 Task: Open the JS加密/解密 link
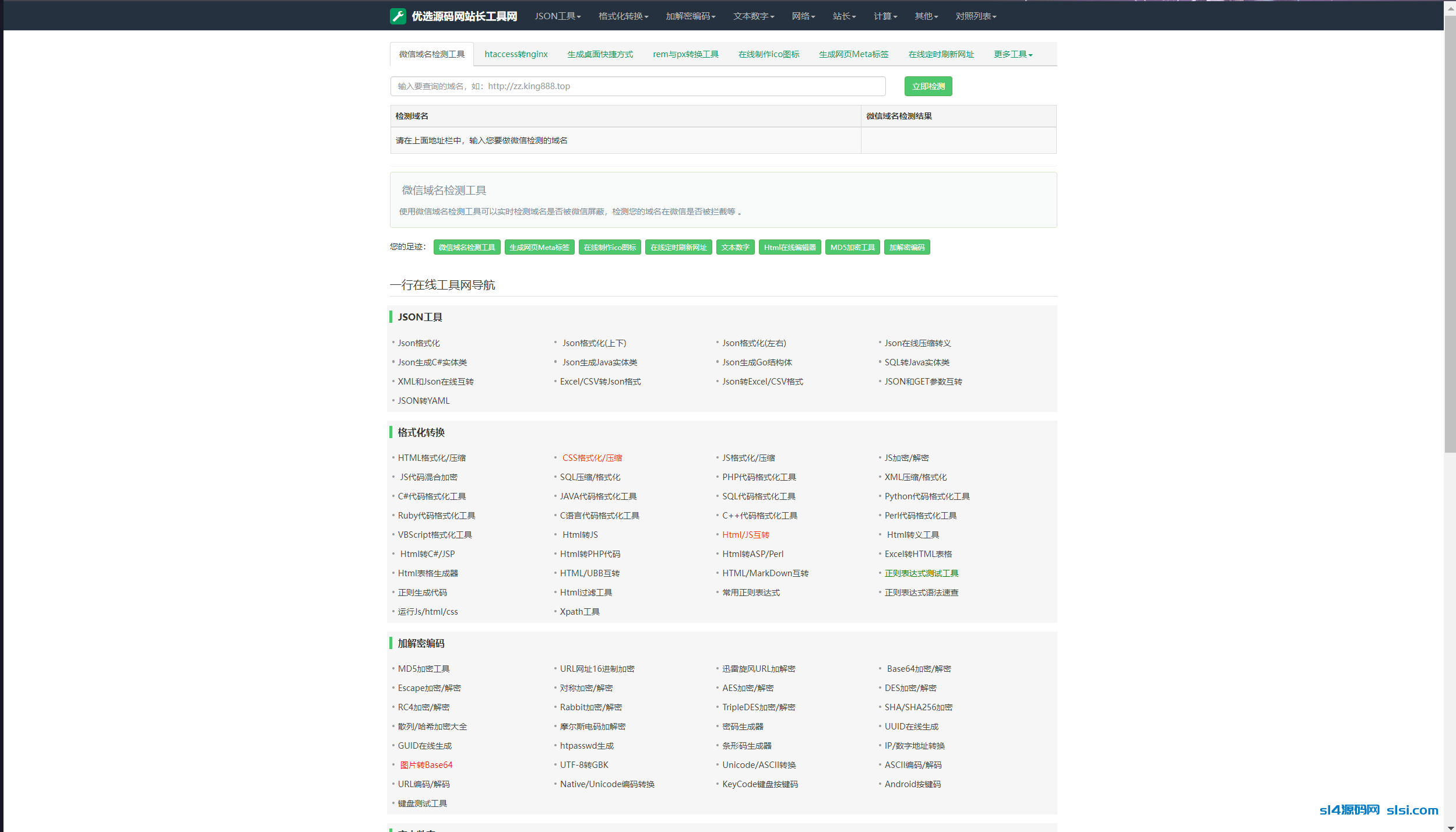tap(906, 458)
